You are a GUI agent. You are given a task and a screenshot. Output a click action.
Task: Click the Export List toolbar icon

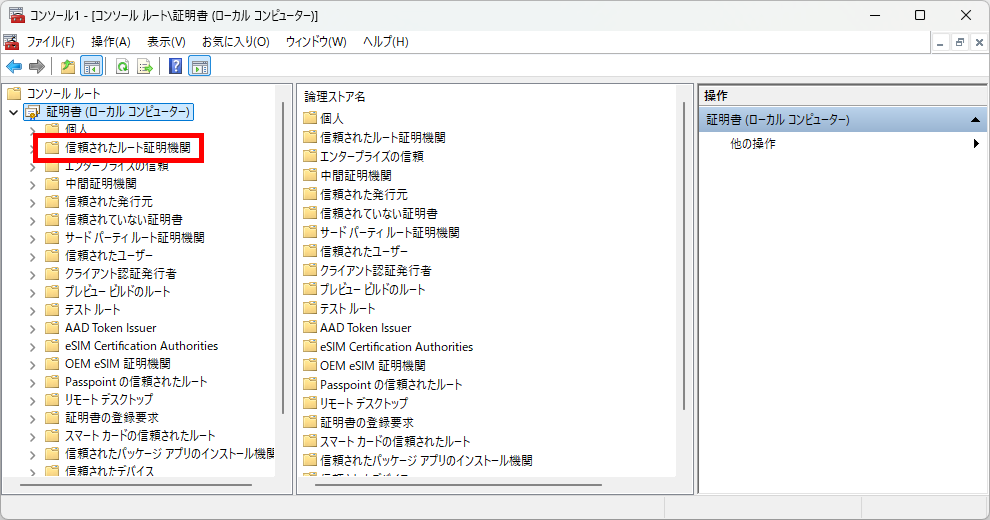[145, 67]
